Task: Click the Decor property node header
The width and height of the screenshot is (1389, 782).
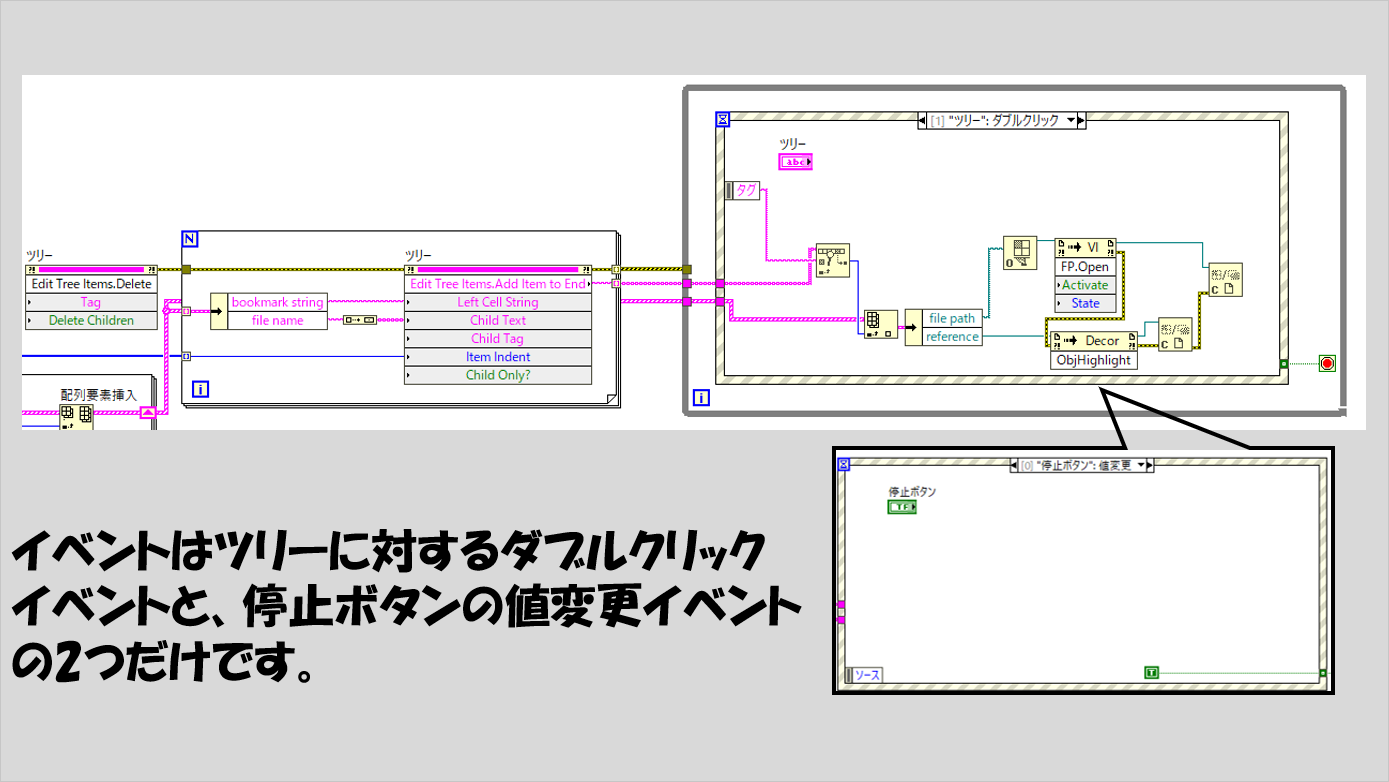Action: pyautogui.click(x=1094, y=341)
